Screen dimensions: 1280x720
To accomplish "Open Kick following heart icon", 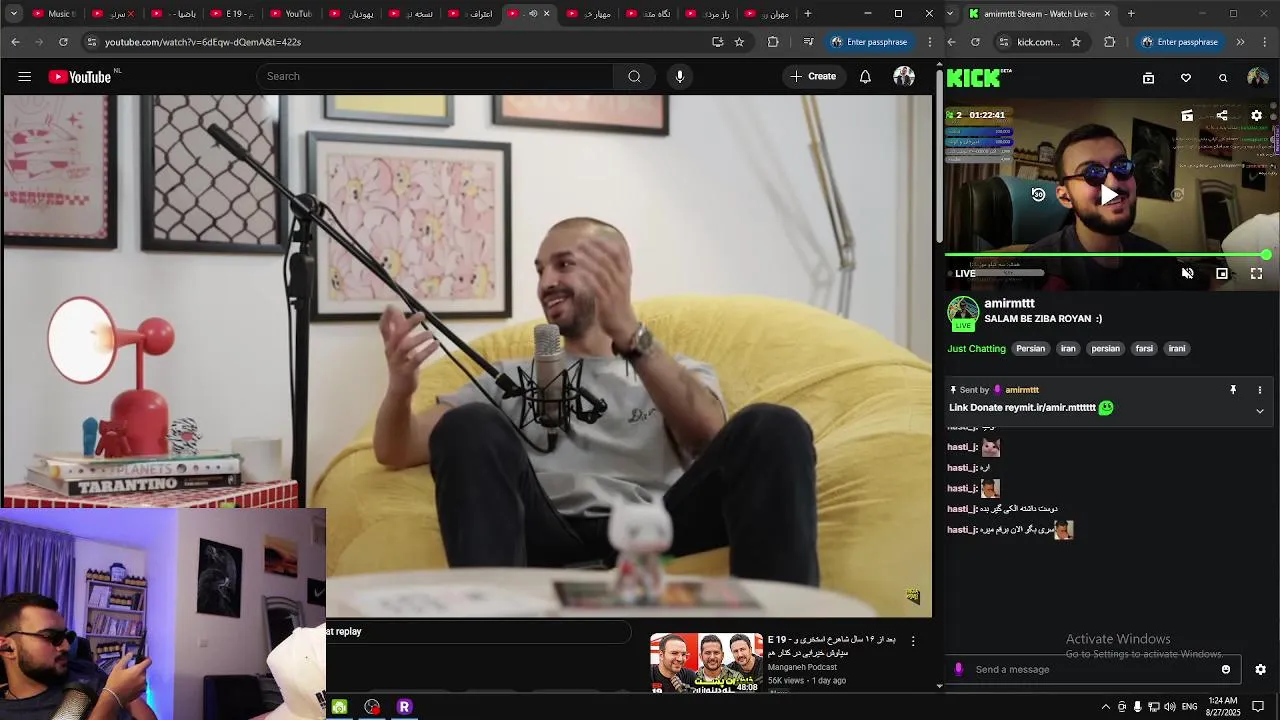I will click(x=1186, y=78).
